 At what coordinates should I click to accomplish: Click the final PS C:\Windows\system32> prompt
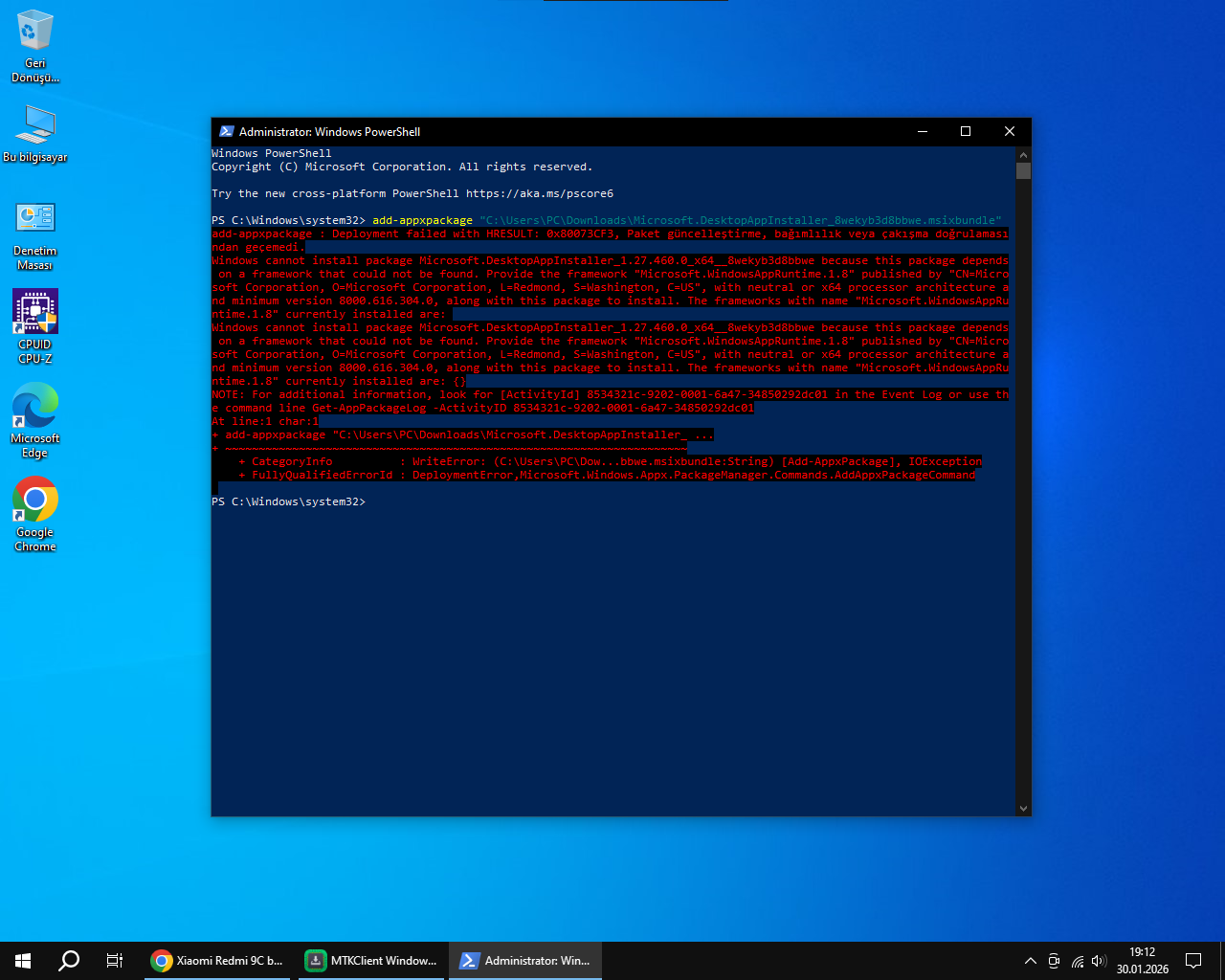click(x=288, y=501)
